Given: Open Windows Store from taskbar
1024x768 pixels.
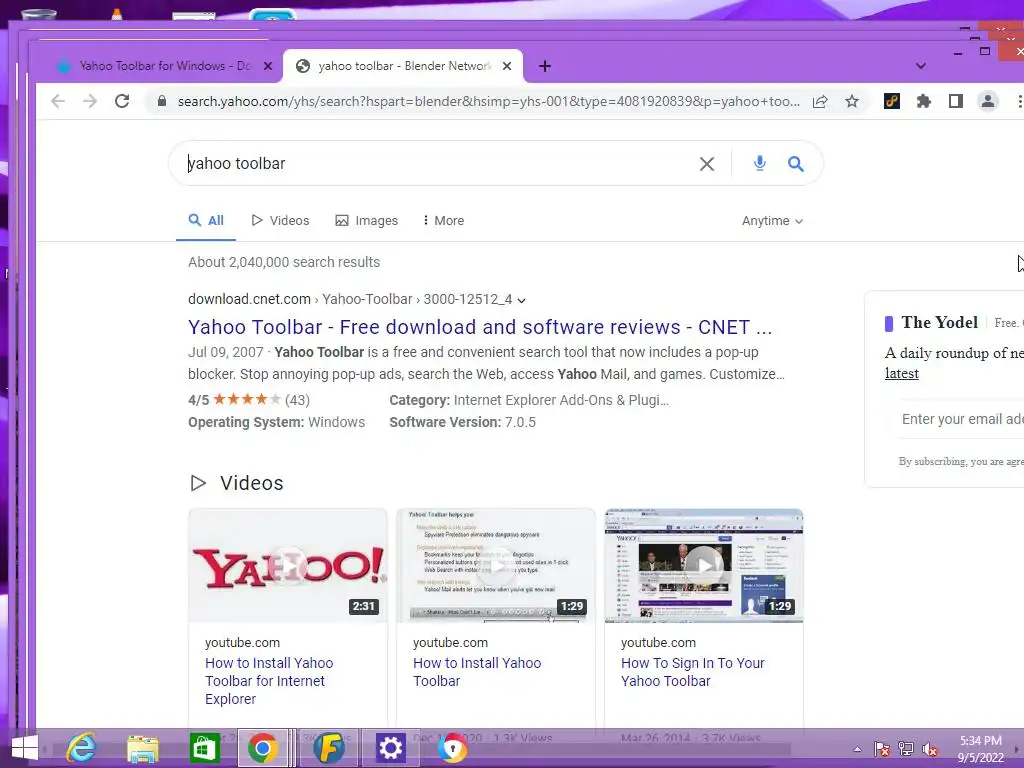Looking at the screenshot, I should point(204,748).
